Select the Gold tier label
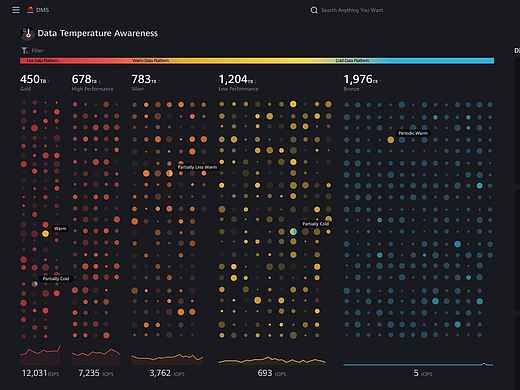The image size is (520, 390). [25, 89]
